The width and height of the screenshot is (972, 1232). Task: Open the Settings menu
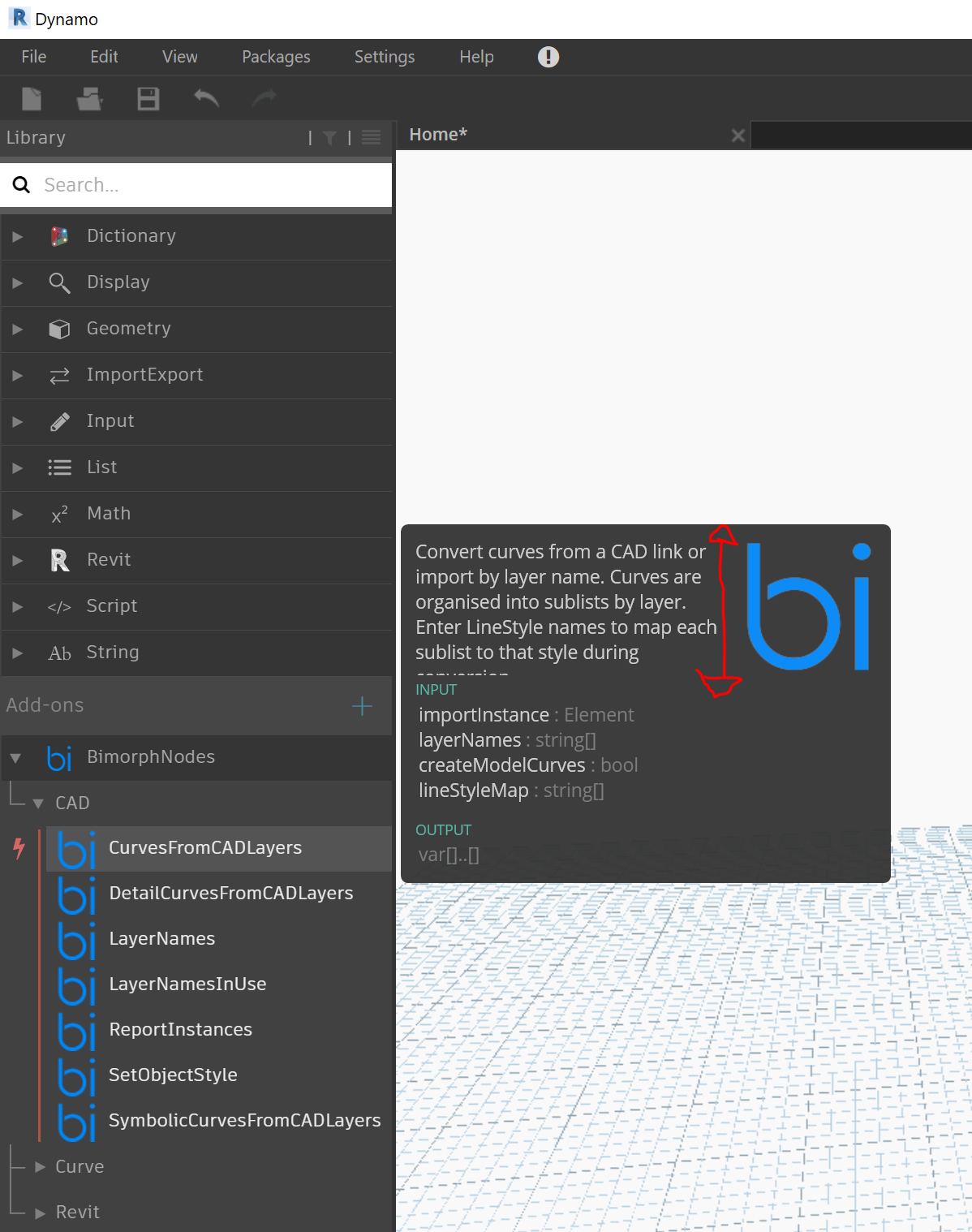tap(385, 57)
